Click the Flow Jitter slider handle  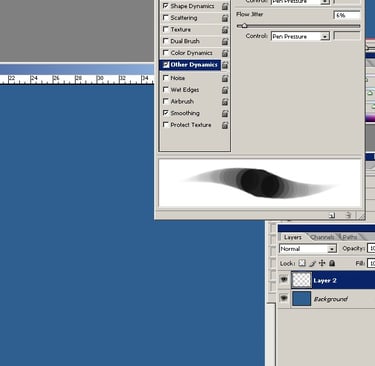[x=244, y=26]
